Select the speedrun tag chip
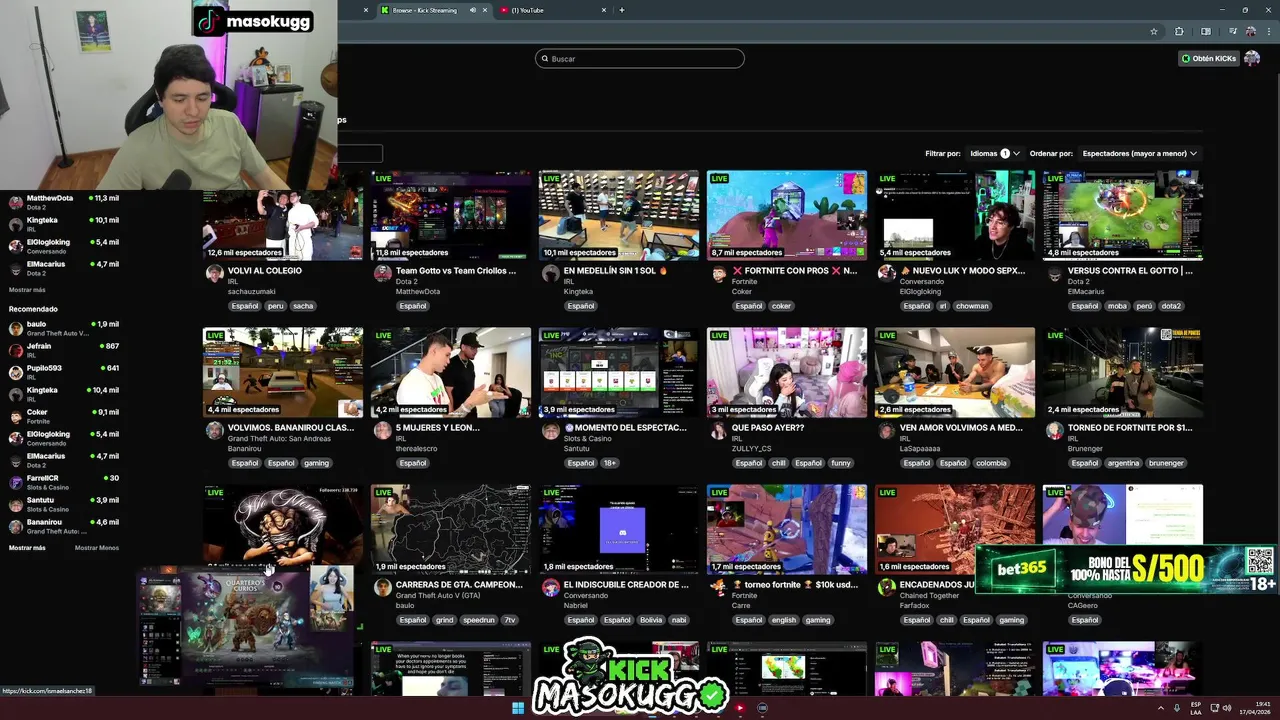 pos(479,620)
